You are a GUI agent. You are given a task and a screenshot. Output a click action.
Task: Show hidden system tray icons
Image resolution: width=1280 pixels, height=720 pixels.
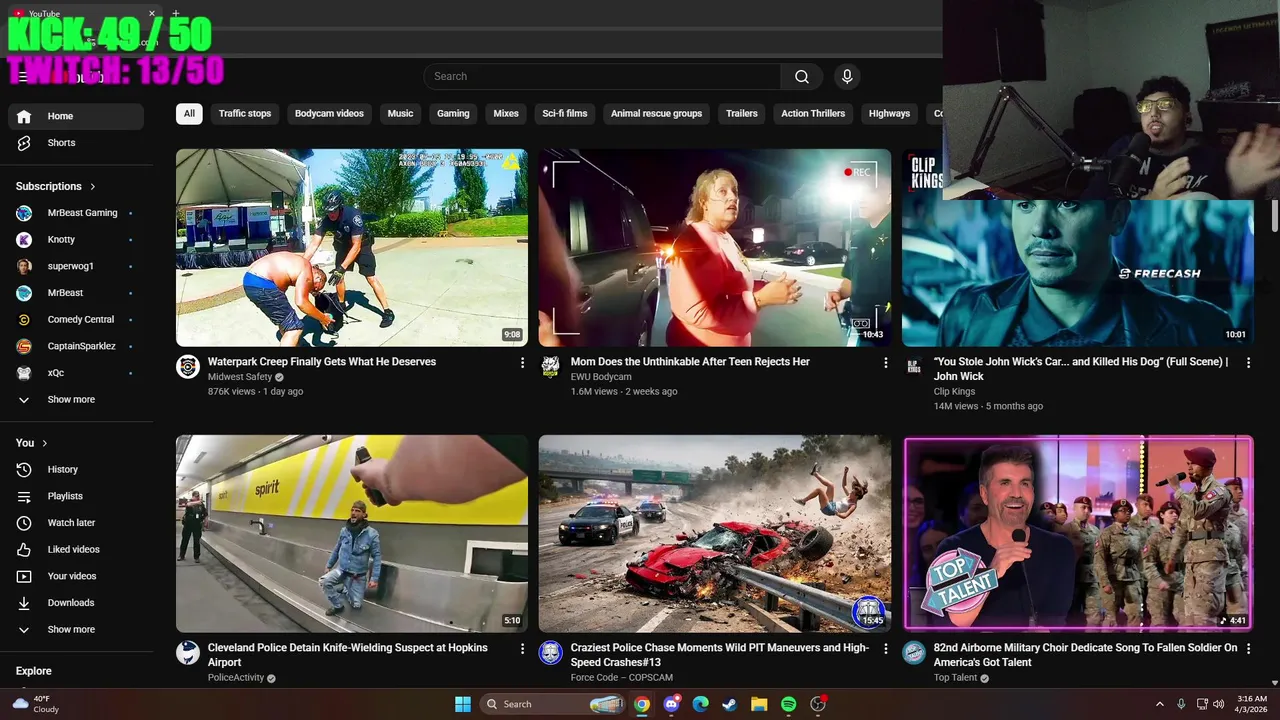(x=1160, y=704)
